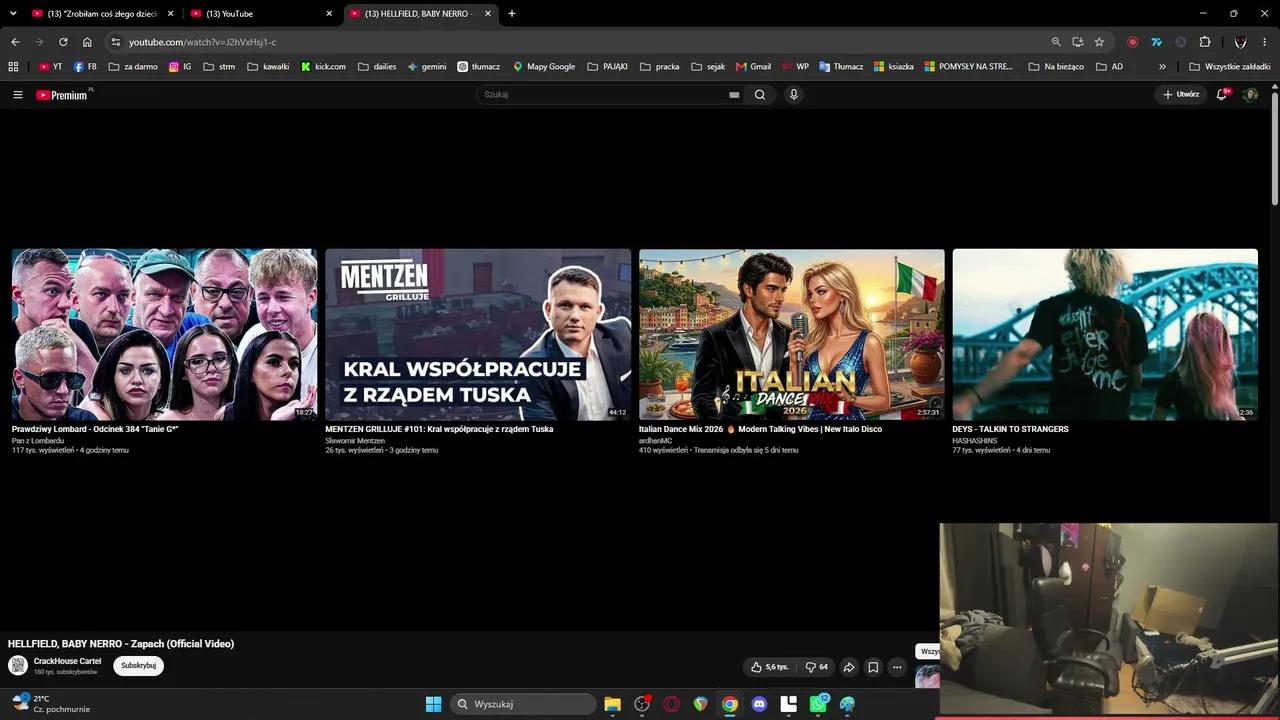Open the browser home page

tap(87, 42)
